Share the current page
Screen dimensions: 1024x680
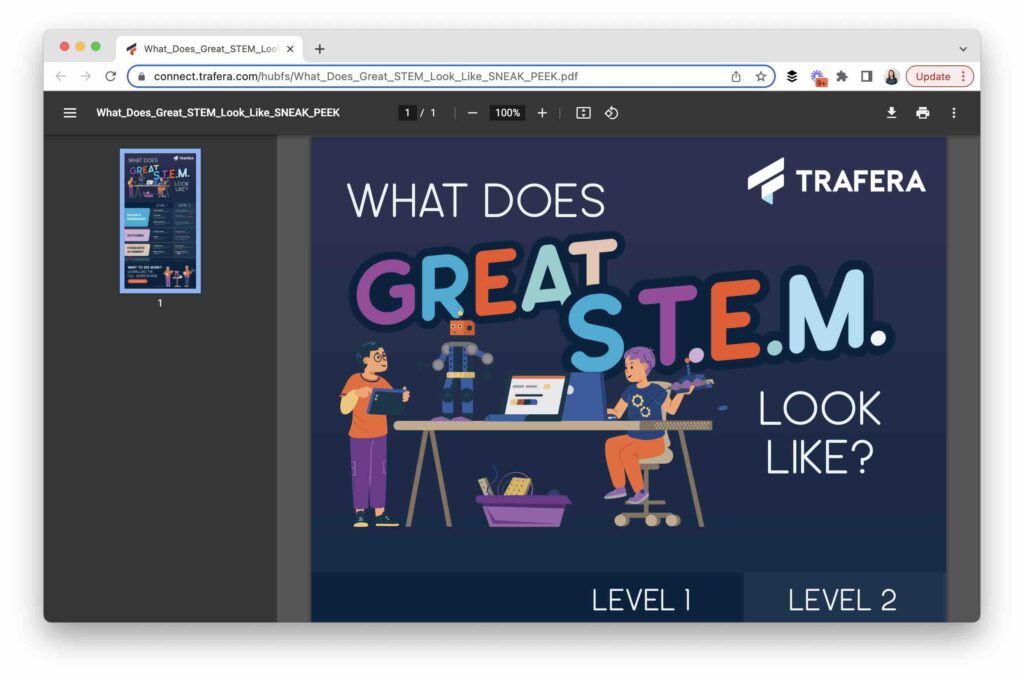pos(735,76)
